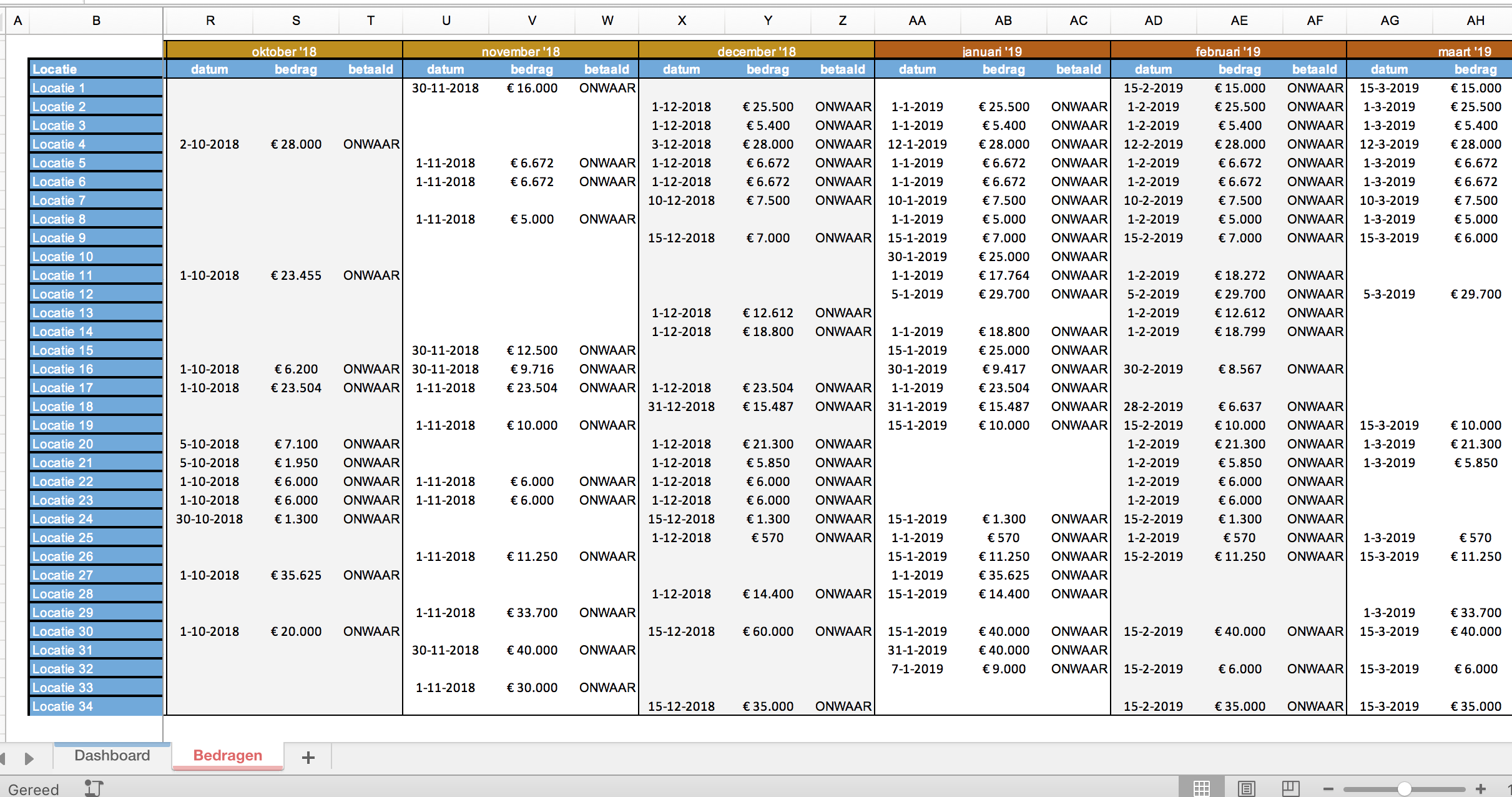Switch to Page Break Preview view
The height and width of the screenshot is (797, 1512).
coord(1290,788)
